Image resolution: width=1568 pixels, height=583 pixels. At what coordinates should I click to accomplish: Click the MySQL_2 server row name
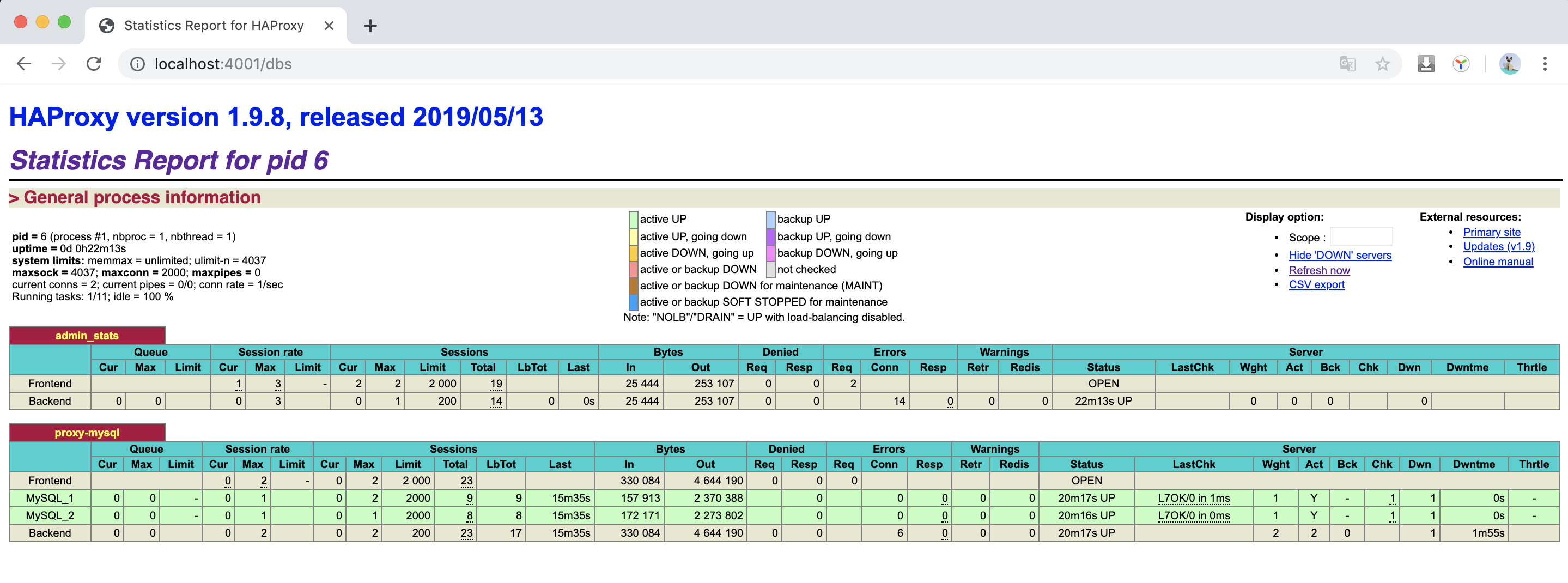[x=50, y=515]
